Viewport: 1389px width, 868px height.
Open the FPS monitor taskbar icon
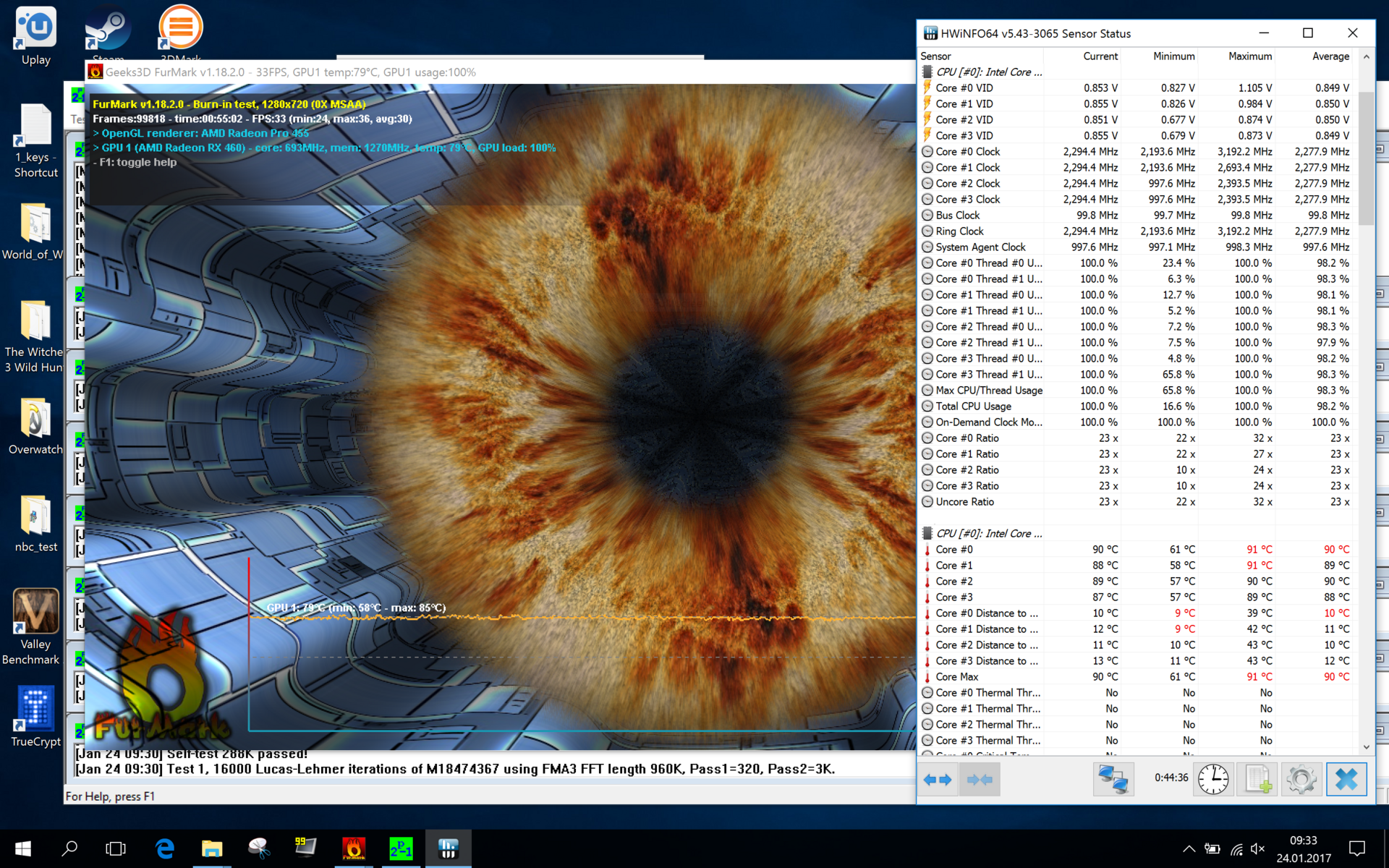(306, 848)
